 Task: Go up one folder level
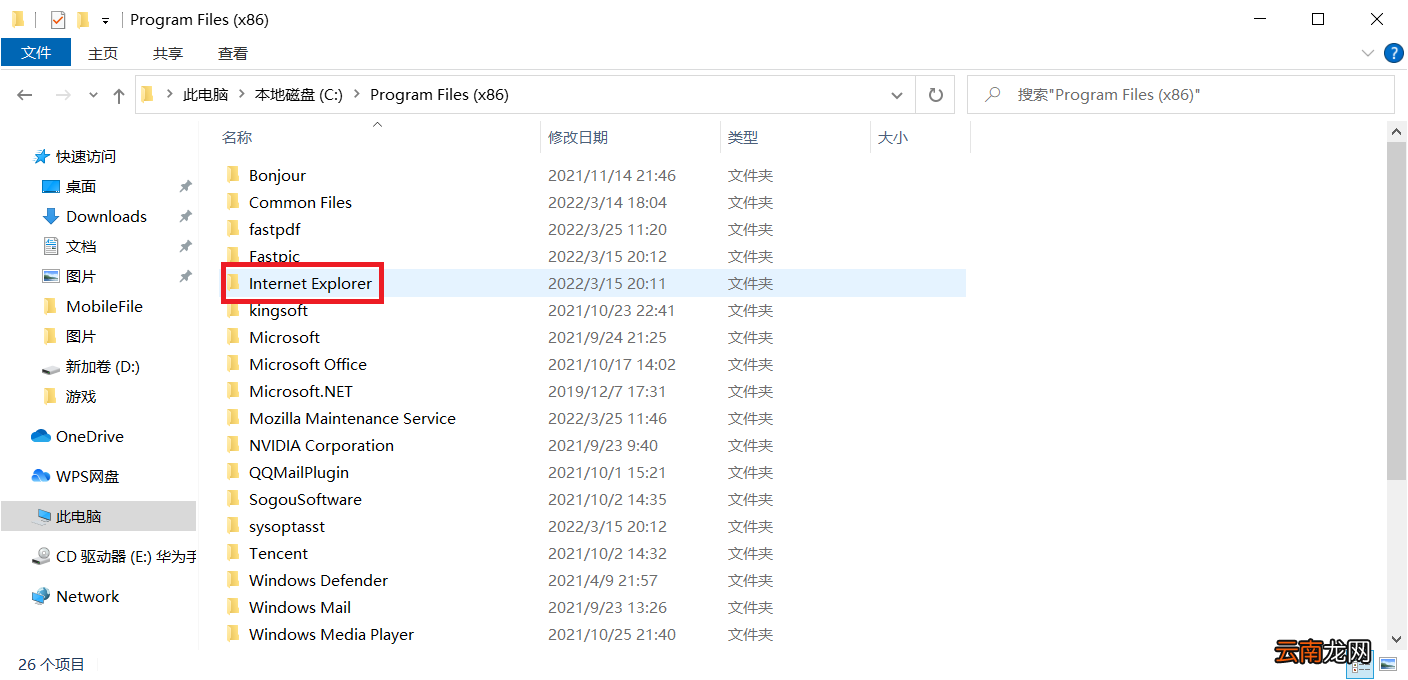(x=119, y=95)
